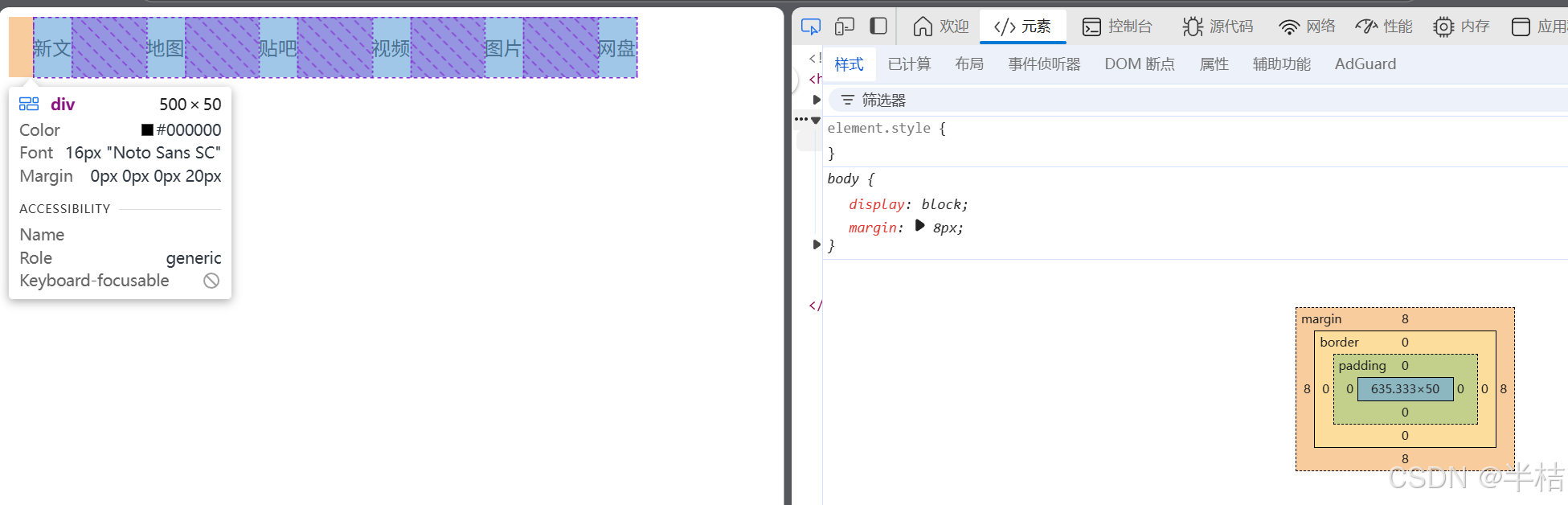Open the 源代码 sources tab
Screen dimensions: 1568x505
click(x=1218, y=27)
